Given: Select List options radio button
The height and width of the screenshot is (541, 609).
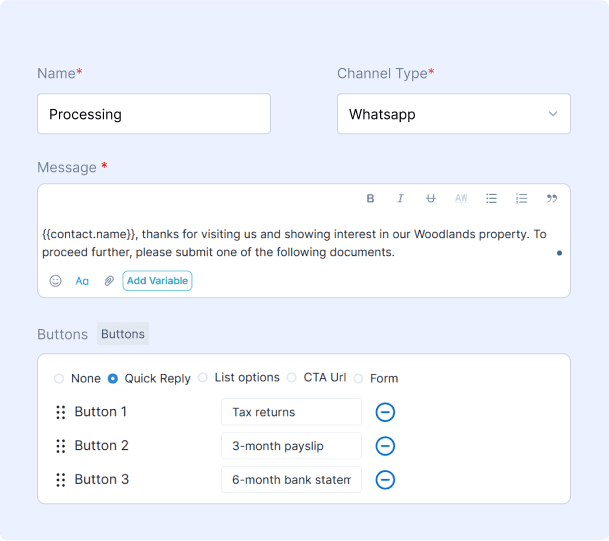Looking at the screenshot, I should pos(203,378).
